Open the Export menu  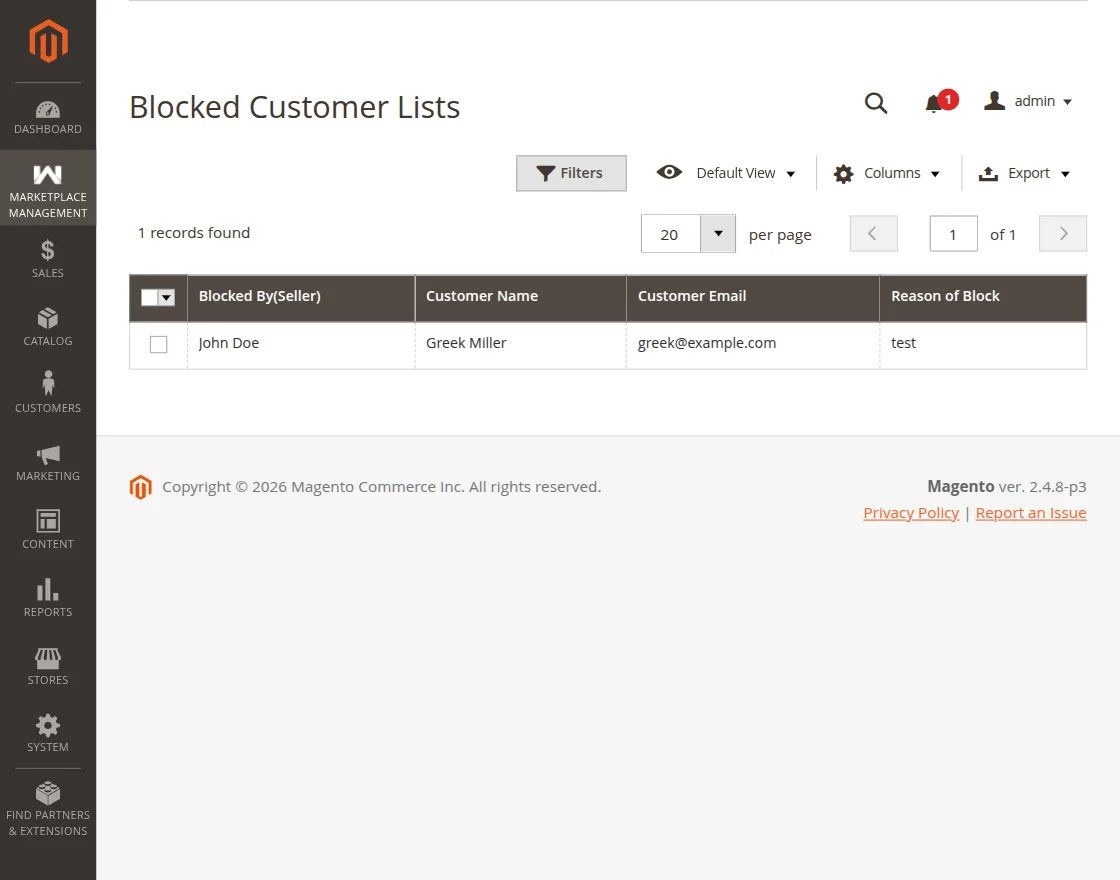pos(1024,172)
